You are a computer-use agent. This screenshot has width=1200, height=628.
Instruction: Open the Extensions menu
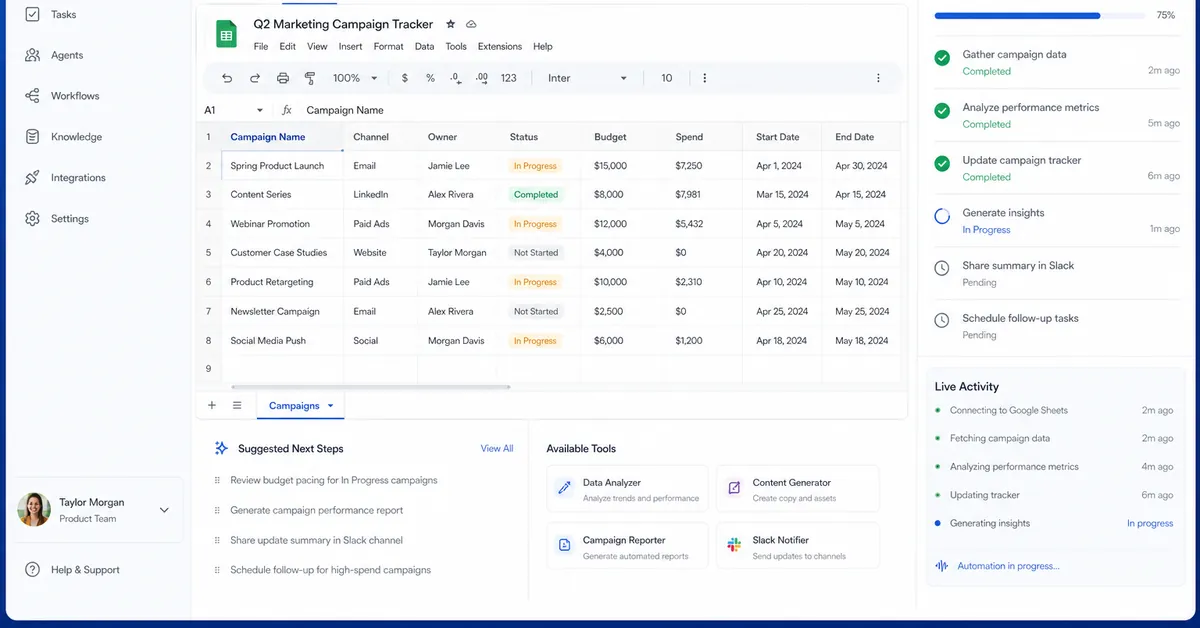click(x=500, y=46)
